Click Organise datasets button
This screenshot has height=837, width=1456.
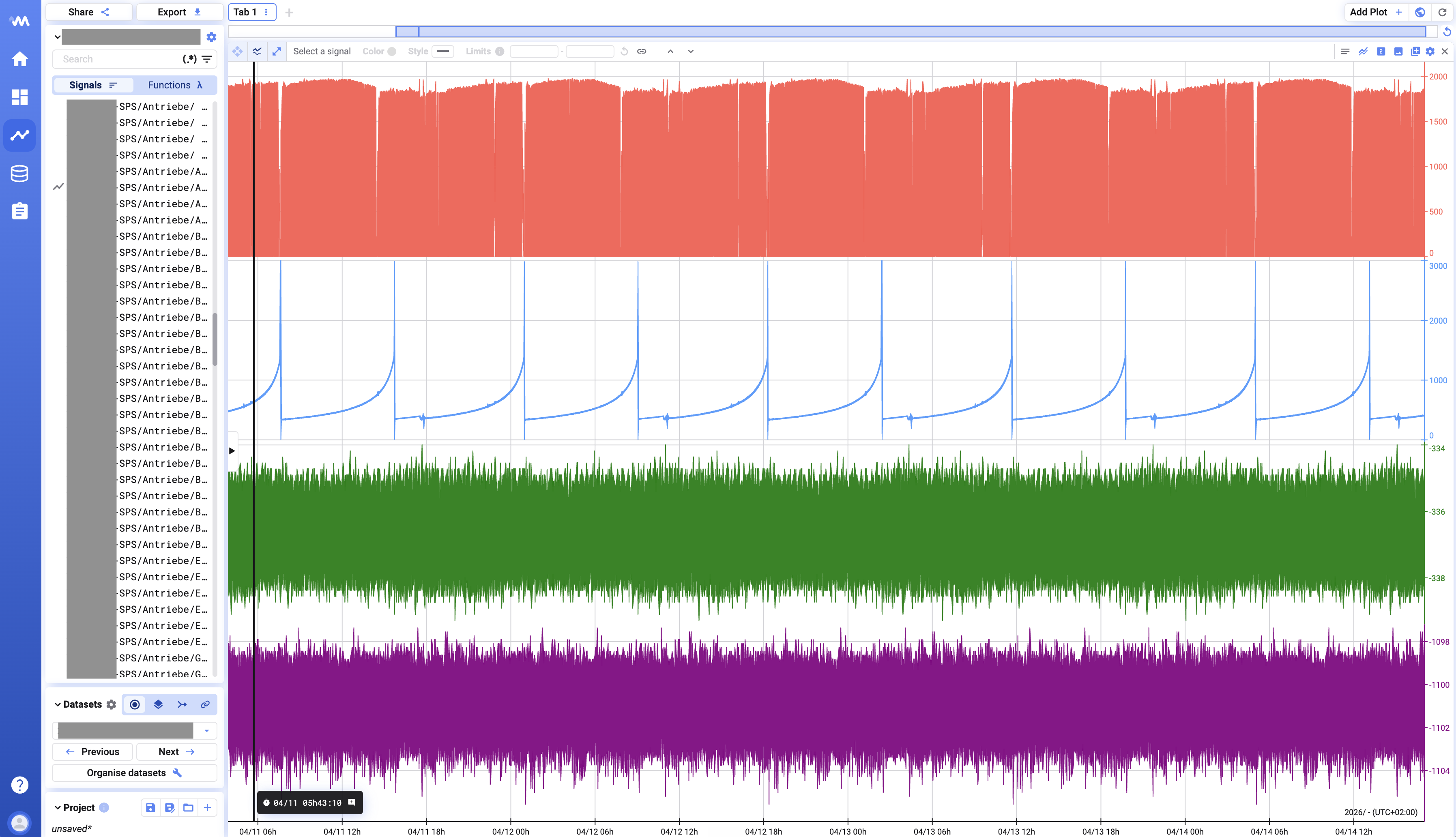tap(135, 773)
